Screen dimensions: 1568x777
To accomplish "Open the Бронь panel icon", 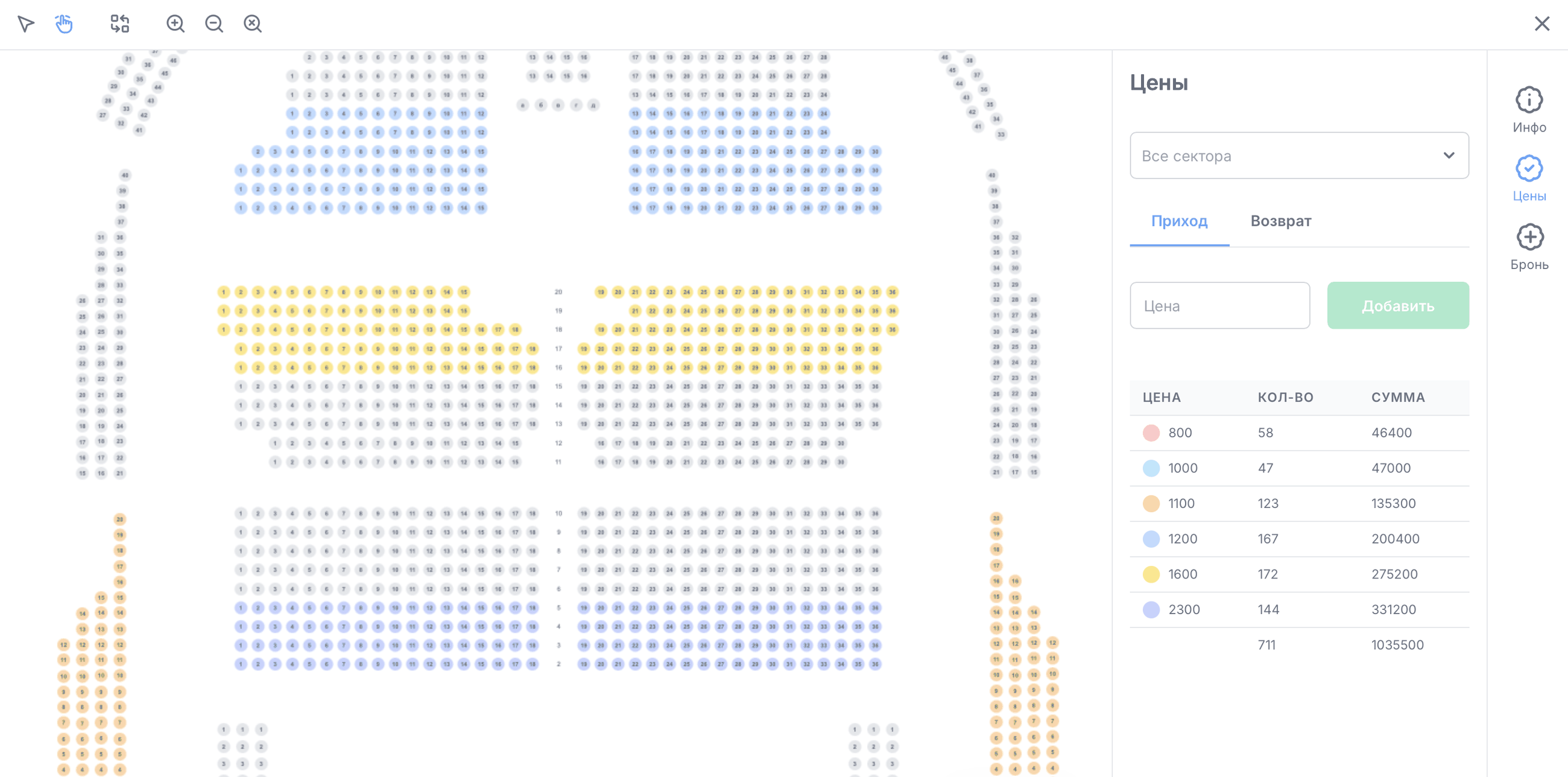I will (x=1529, y=247).
